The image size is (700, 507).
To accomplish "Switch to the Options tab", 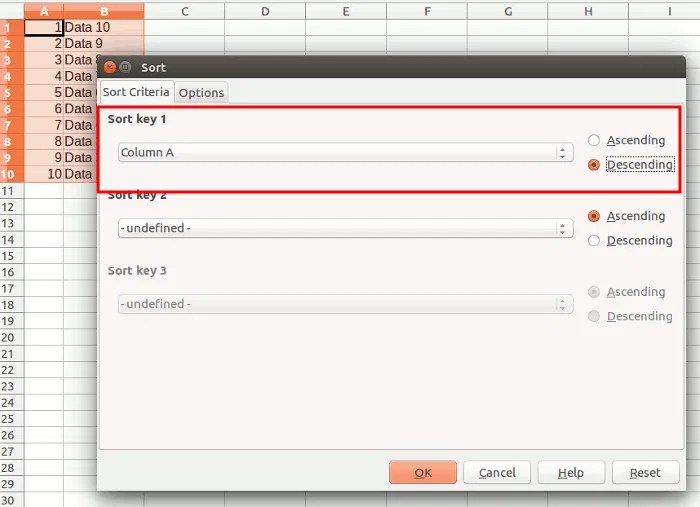I will [x=201, y=93].
